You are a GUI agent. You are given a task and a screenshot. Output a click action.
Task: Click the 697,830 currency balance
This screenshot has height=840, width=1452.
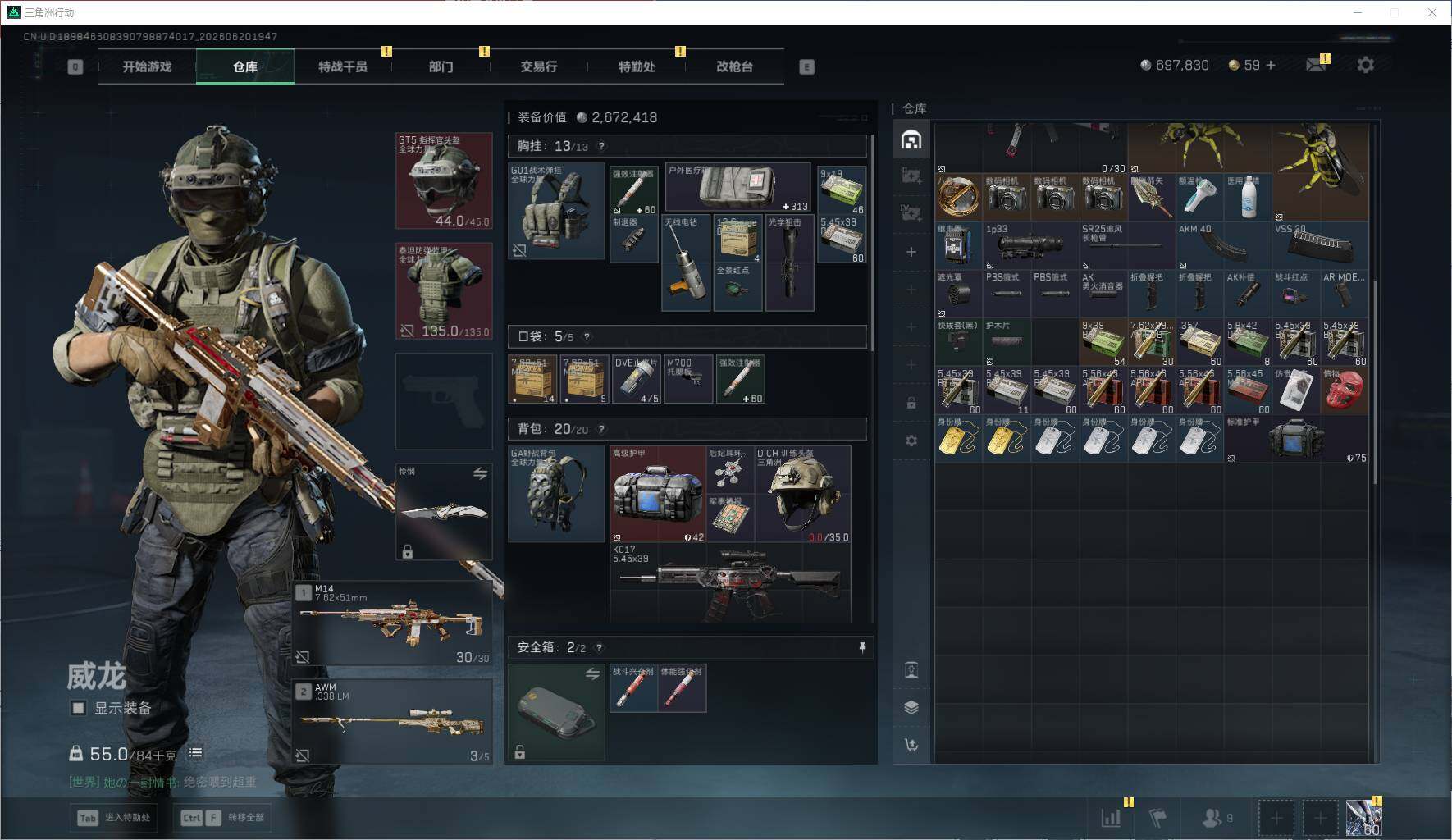click(x=1175, y=65)
